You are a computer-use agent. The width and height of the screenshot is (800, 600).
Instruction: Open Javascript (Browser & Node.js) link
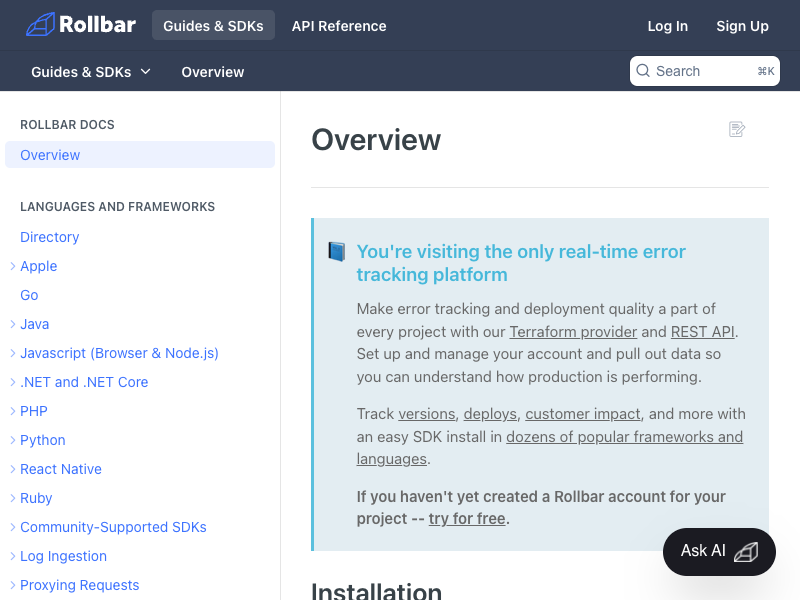click(x=119, y=353)
